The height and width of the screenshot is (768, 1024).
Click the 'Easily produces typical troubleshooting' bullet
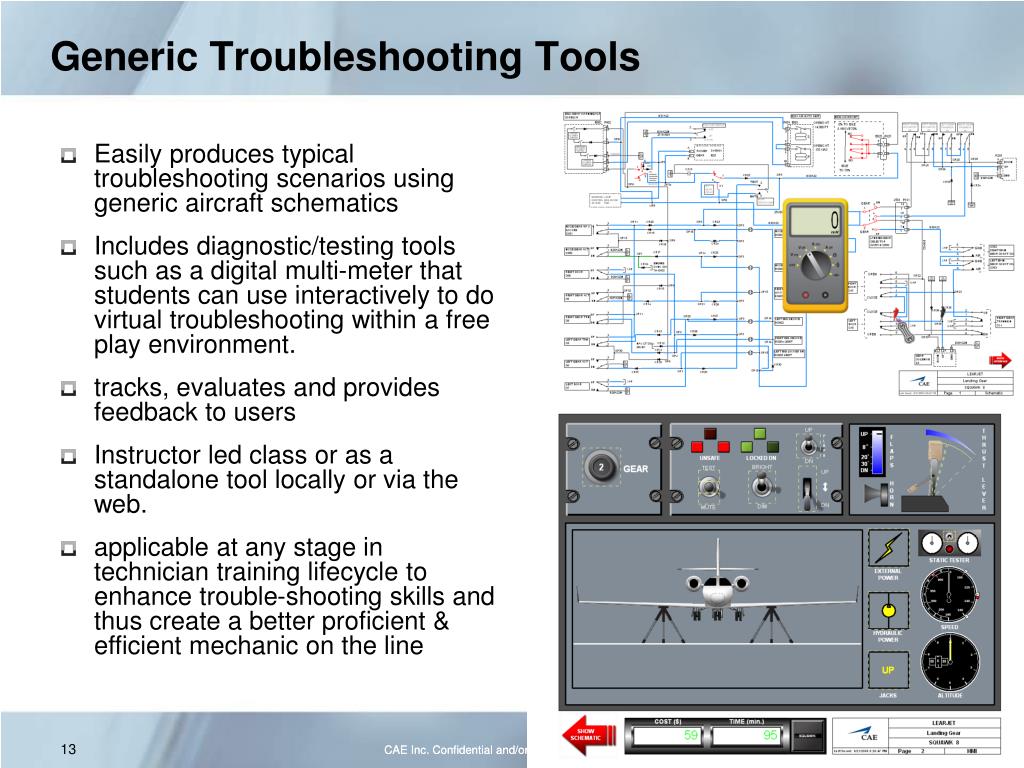tap(274, 178)
